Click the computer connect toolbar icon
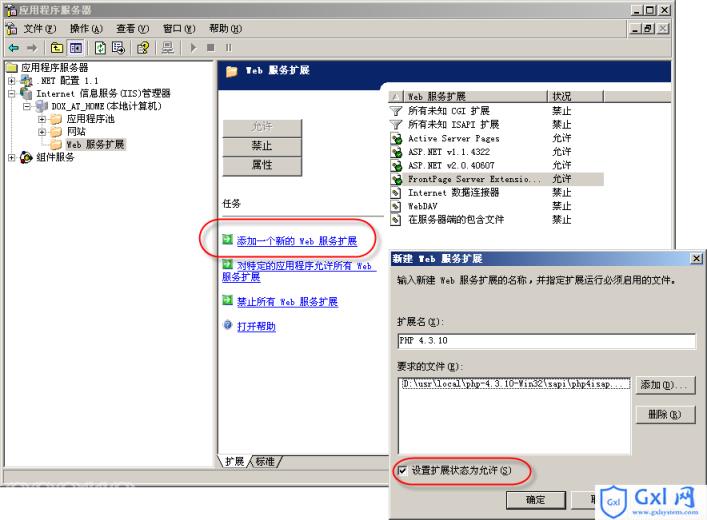This screenshot has height=520, width=707. 168,47
